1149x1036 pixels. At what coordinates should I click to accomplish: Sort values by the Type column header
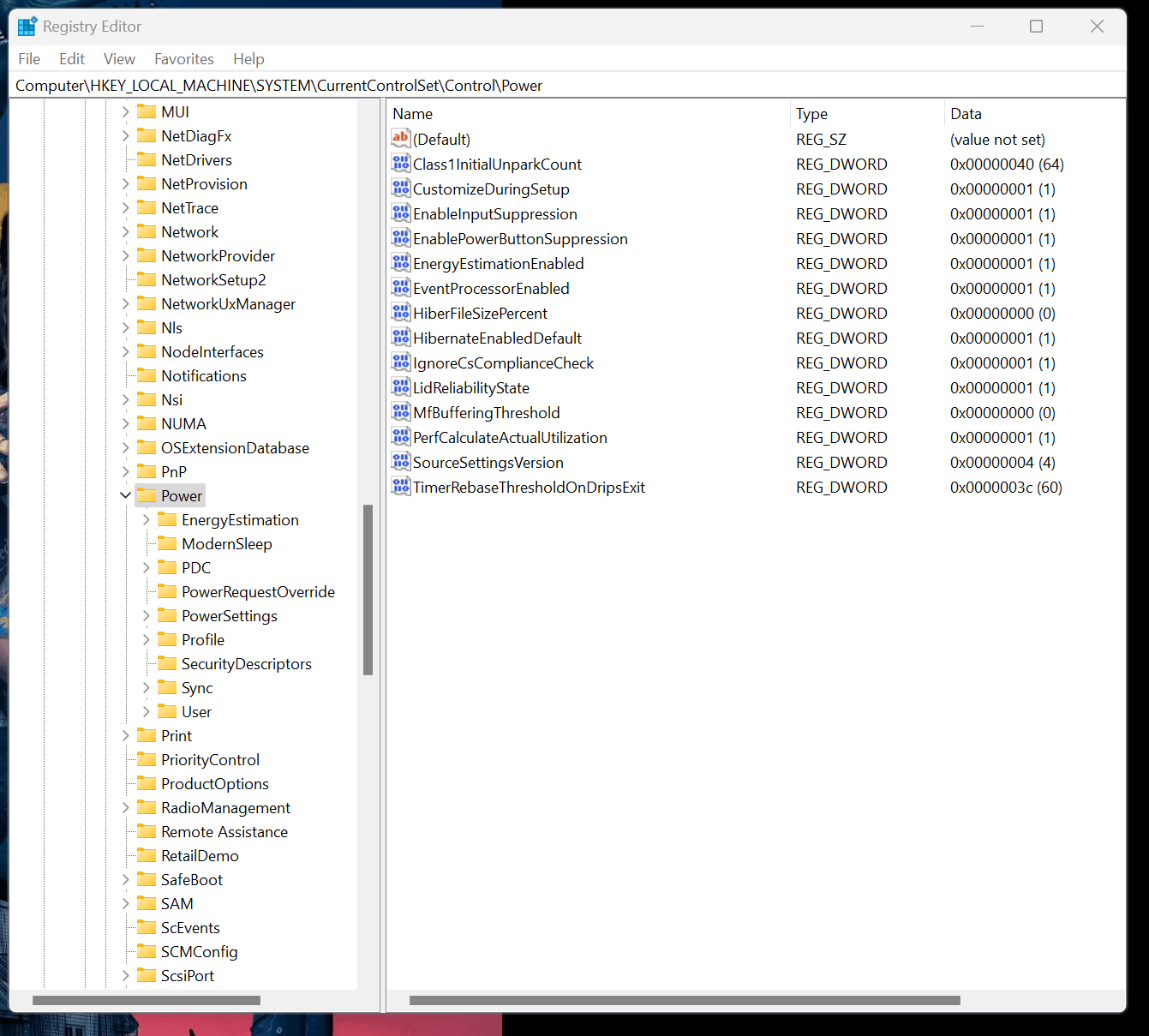pos(867,114)
